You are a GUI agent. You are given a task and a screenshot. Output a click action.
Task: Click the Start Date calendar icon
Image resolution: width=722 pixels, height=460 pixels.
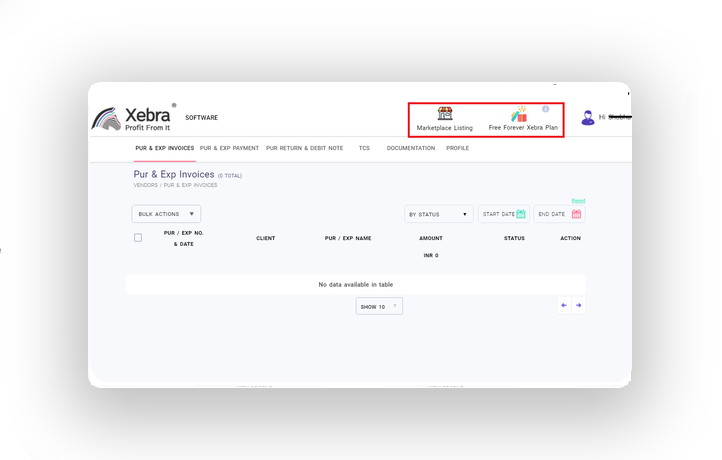point(521,214)
